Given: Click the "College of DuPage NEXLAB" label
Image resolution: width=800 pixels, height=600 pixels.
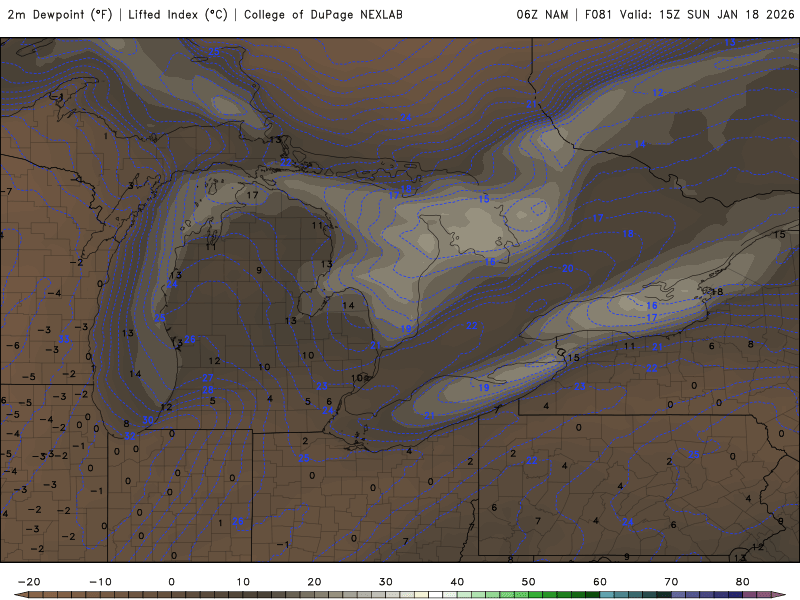Looking at the screenshot, I should click(323, 15).
